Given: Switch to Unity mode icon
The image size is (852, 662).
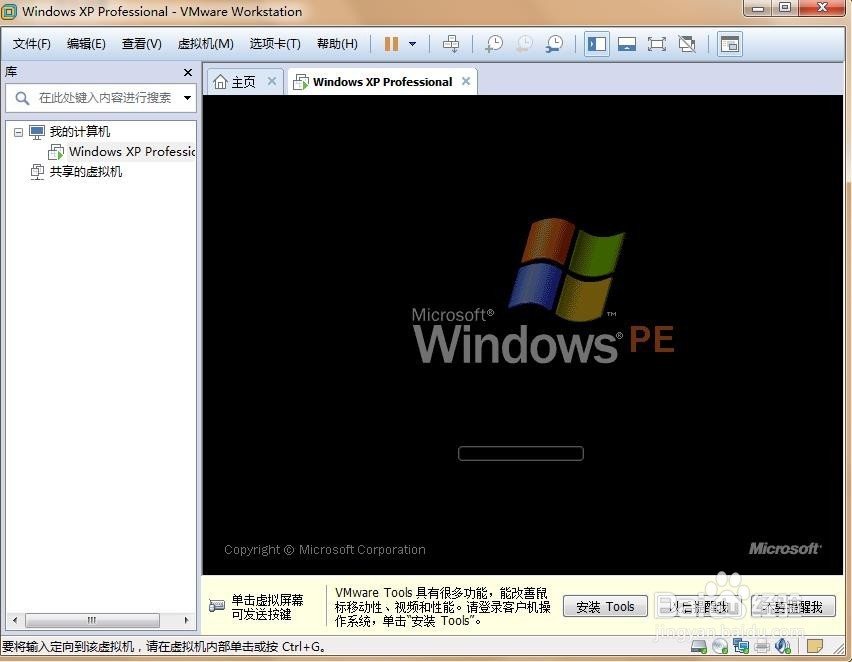Looking at the screenshot, I should point(687,44).
